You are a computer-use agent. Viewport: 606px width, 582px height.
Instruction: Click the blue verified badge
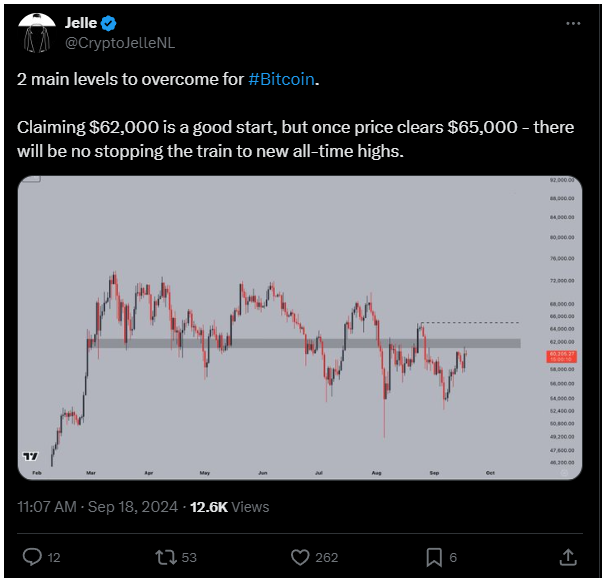pos(109,24)
